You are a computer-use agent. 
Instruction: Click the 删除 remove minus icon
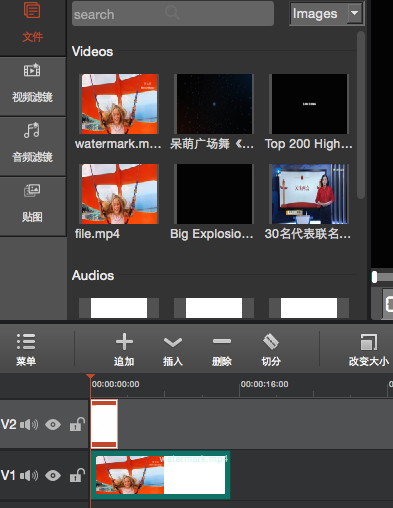click(x=222, y=341)
